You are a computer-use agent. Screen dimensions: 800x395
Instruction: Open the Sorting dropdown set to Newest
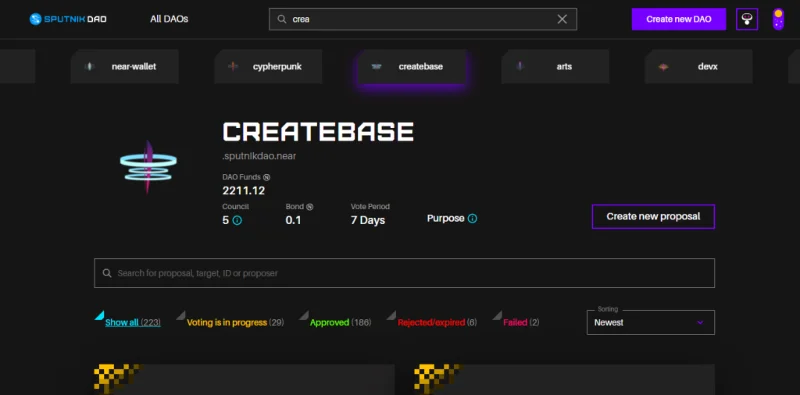pyautogui.click(x=651, y=323)
